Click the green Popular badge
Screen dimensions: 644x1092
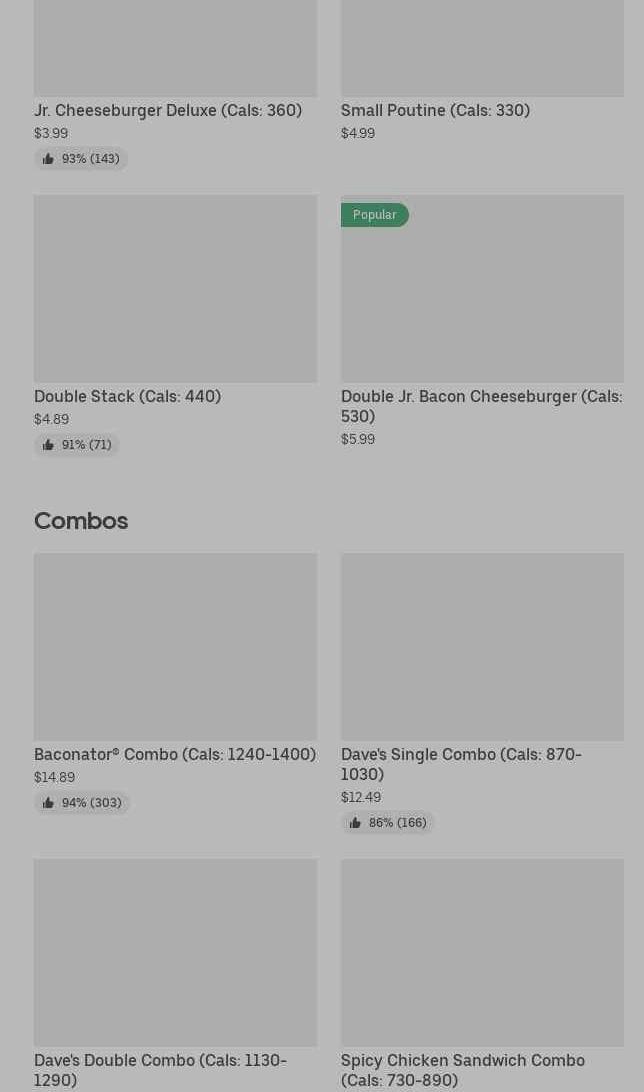pos(374,215)
